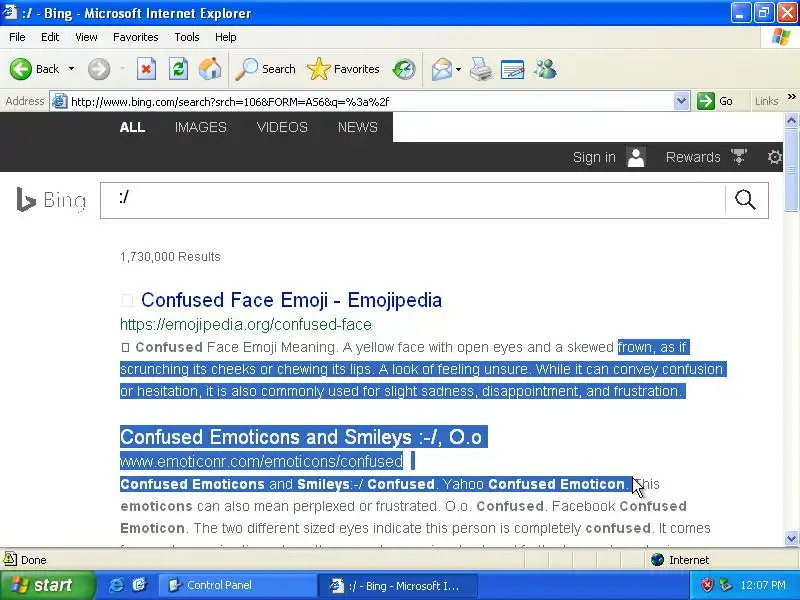This screenshot has width=800, height=600.
Task: Click the www.emoticonr.com/emoticons/confused URL
Action: (x=261, y=461)
